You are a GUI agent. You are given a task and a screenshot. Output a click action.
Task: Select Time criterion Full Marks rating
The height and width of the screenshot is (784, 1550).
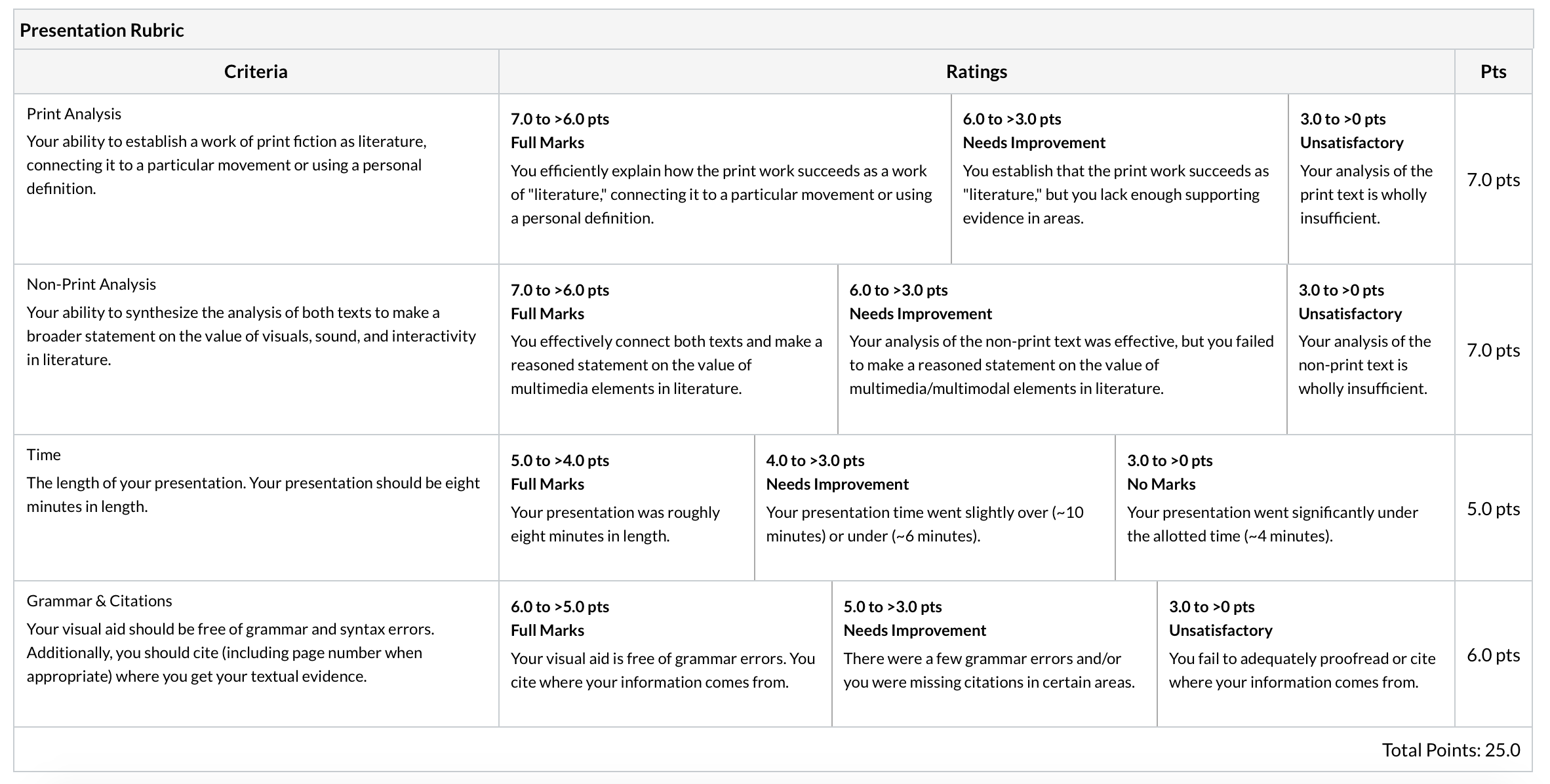pyautogui.click(x=626, y=508)
